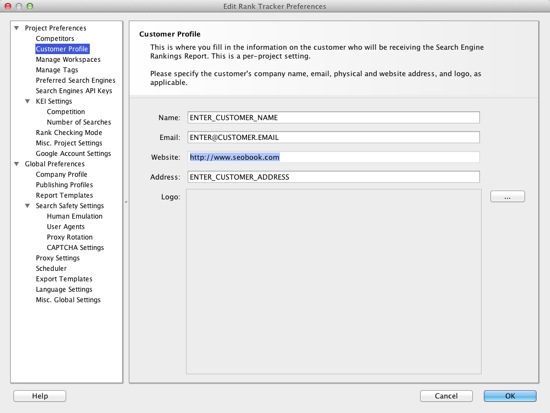Confirm preferences with the OK button
The width and height of the screenshot is (550, 413).
[x=510, y=396]
